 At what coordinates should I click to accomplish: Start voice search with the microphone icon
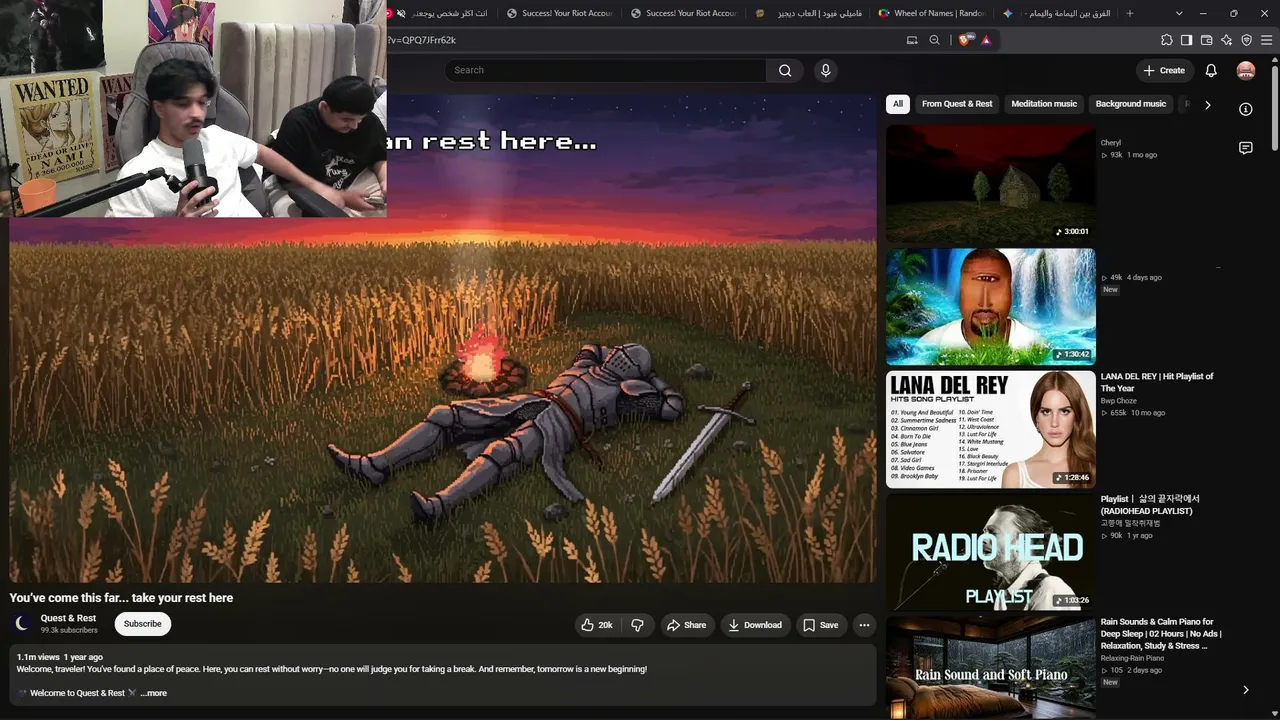825,70
